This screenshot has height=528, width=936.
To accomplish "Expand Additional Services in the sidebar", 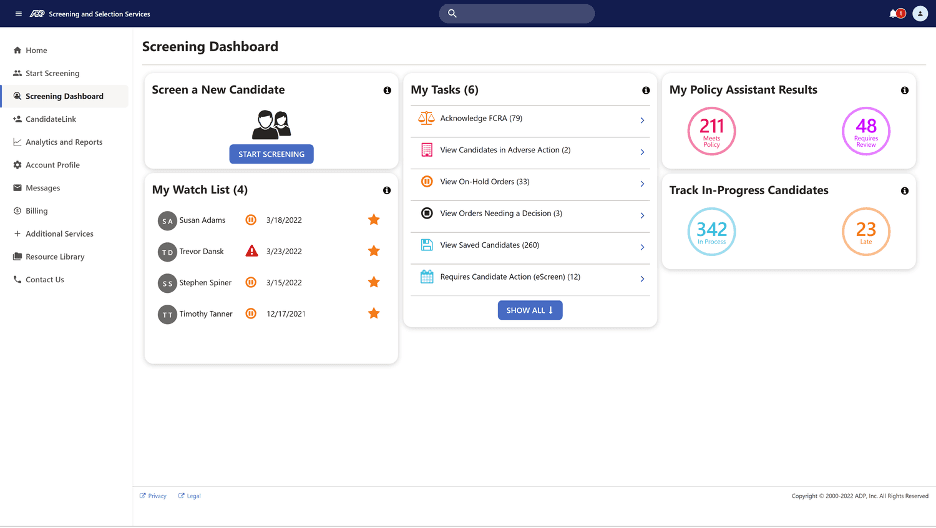I will coord(59,234).
